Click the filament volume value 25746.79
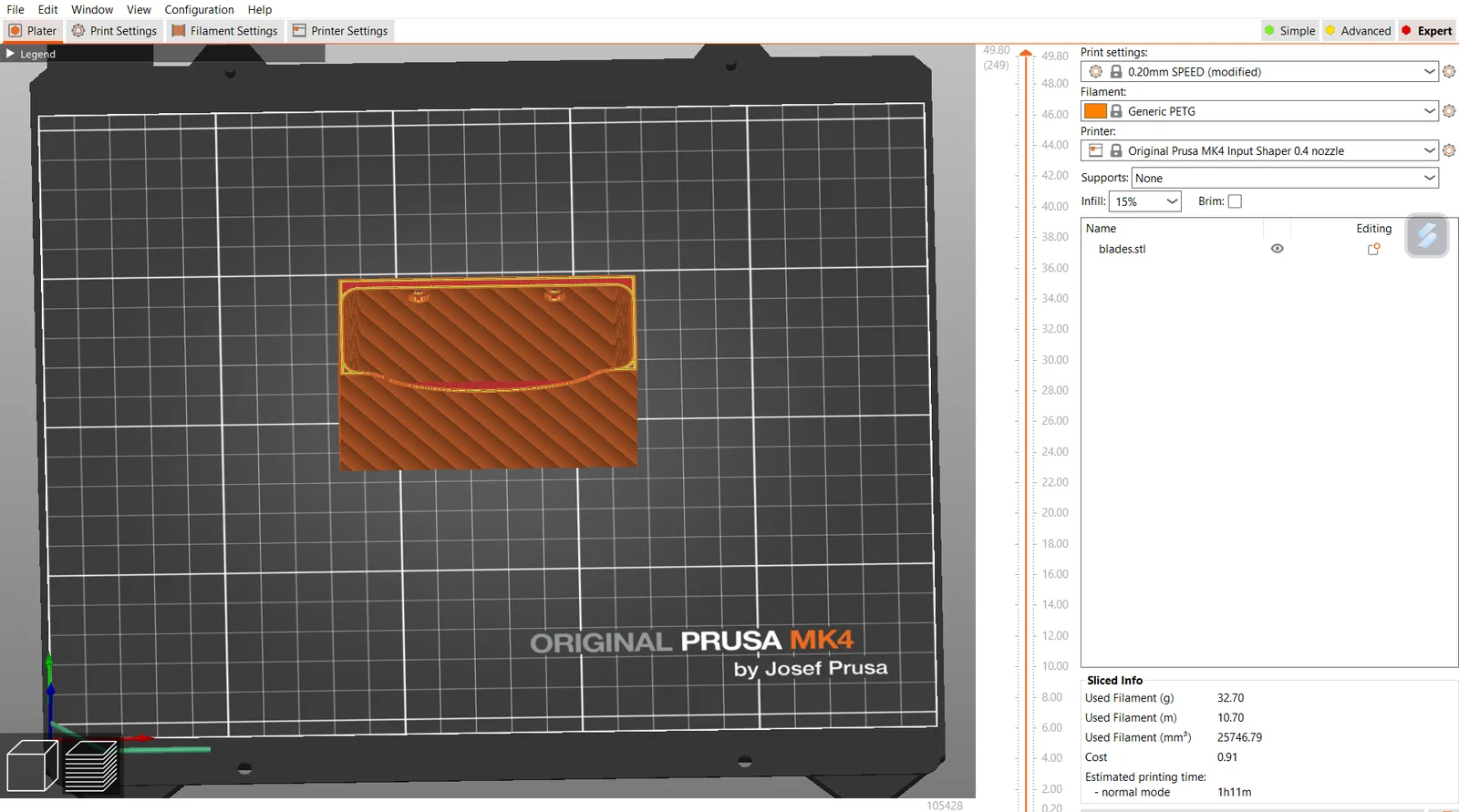Screen dimensions: 1459x812 point(1239,737)
